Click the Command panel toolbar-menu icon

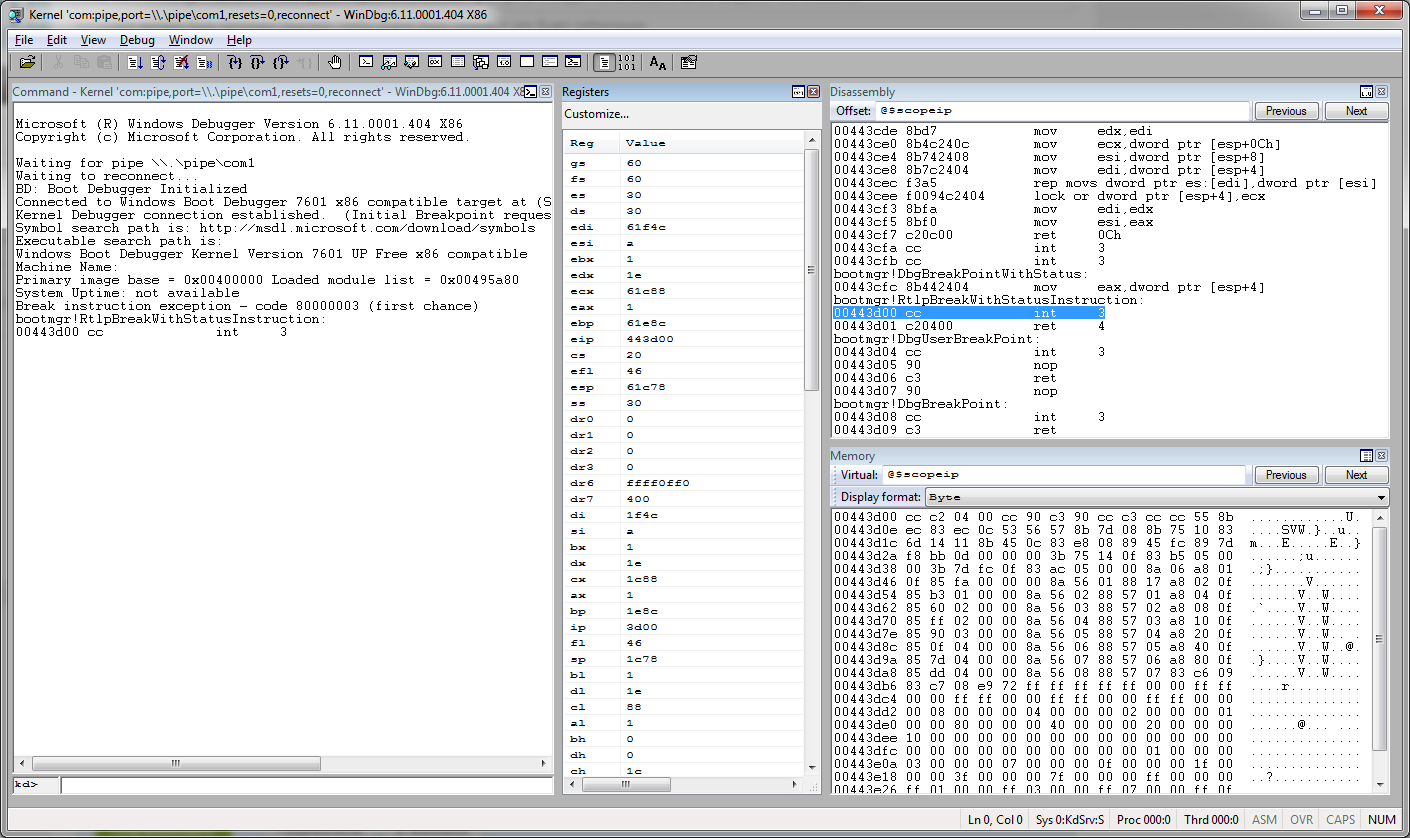pyautogui.click(x=531, y=92)
